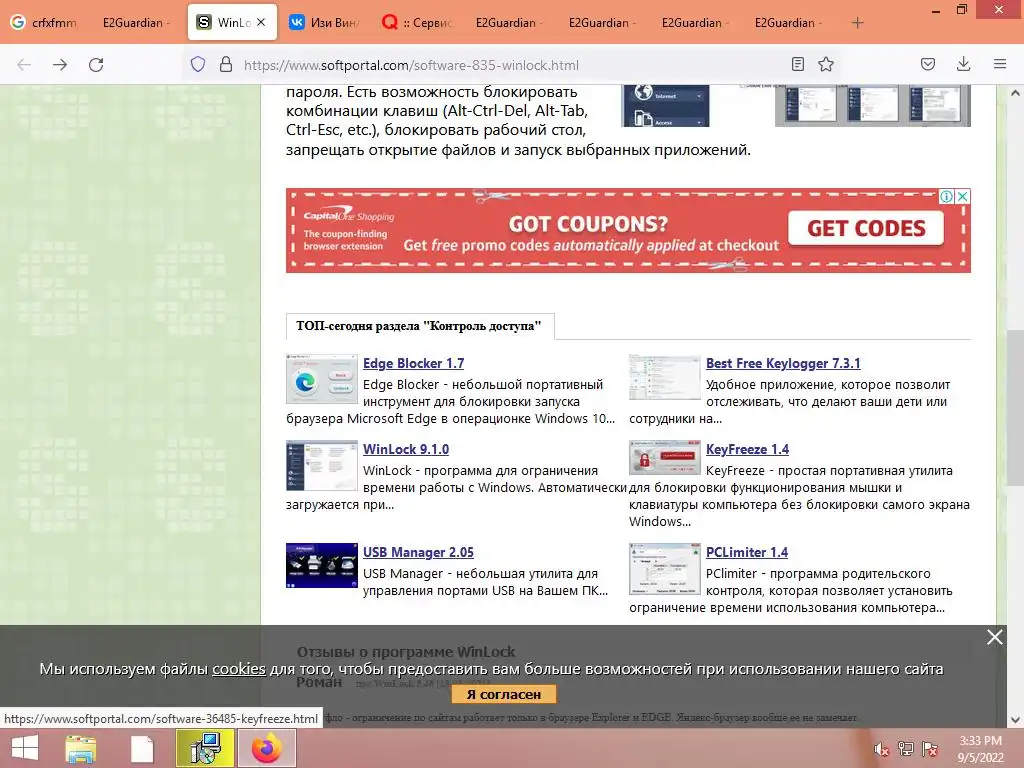1024x768 pixels.
Task: Go back to the previous page
Action: pos(24,65)
